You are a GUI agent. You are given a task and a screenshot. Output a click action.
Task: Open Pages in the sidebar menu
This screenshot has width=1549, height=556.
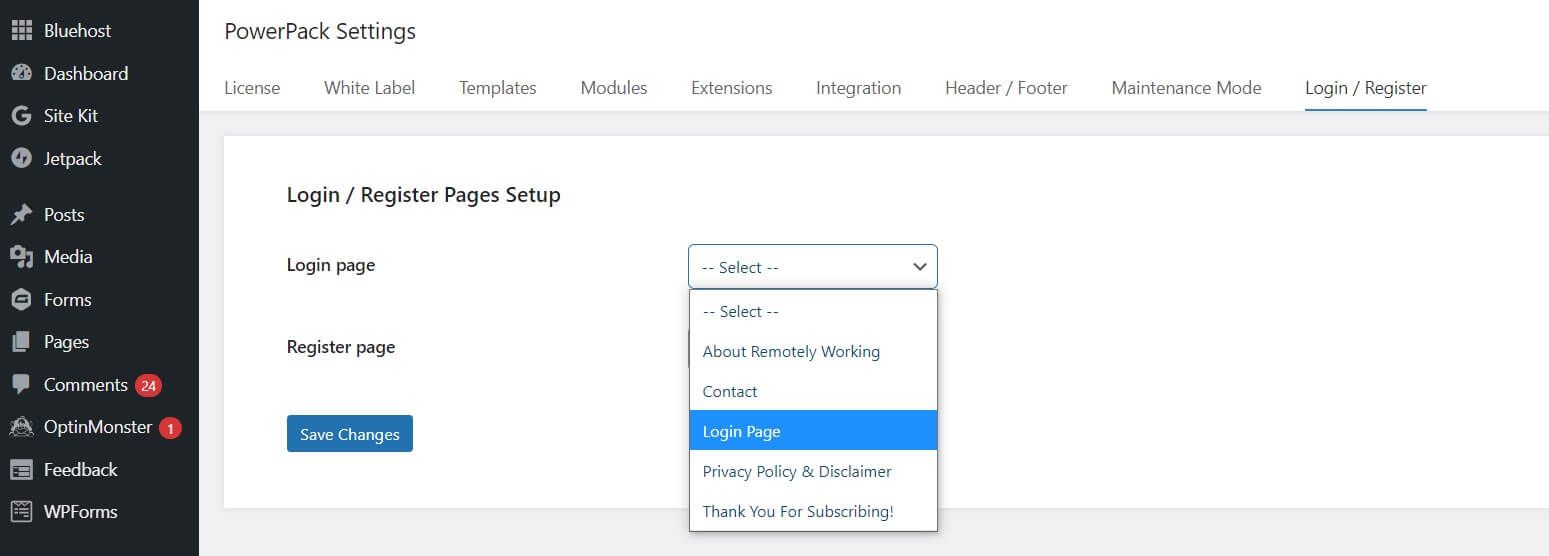click(66, 342)
